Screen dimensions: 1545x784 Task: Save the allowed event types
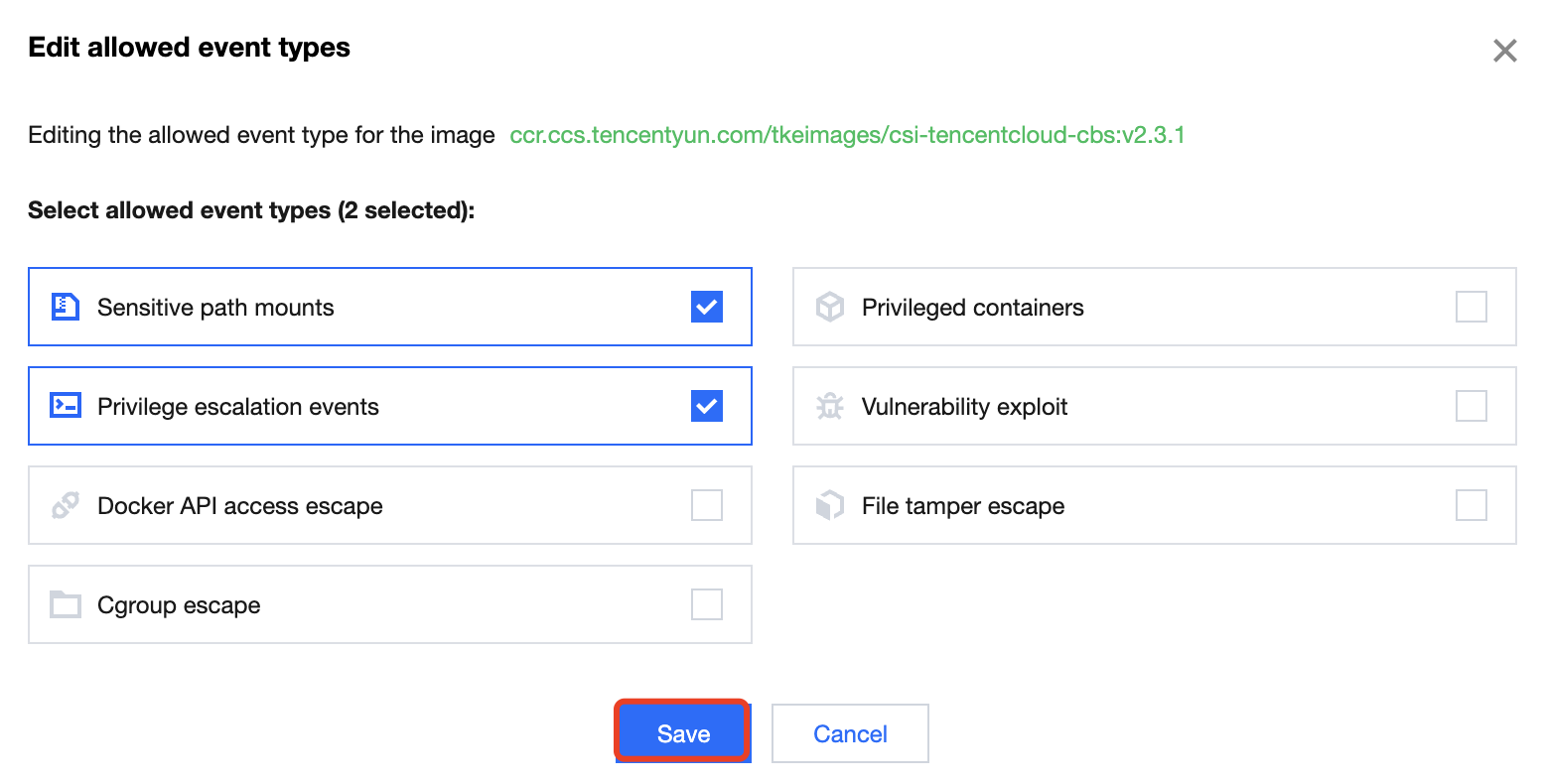(x=683, y=733)
